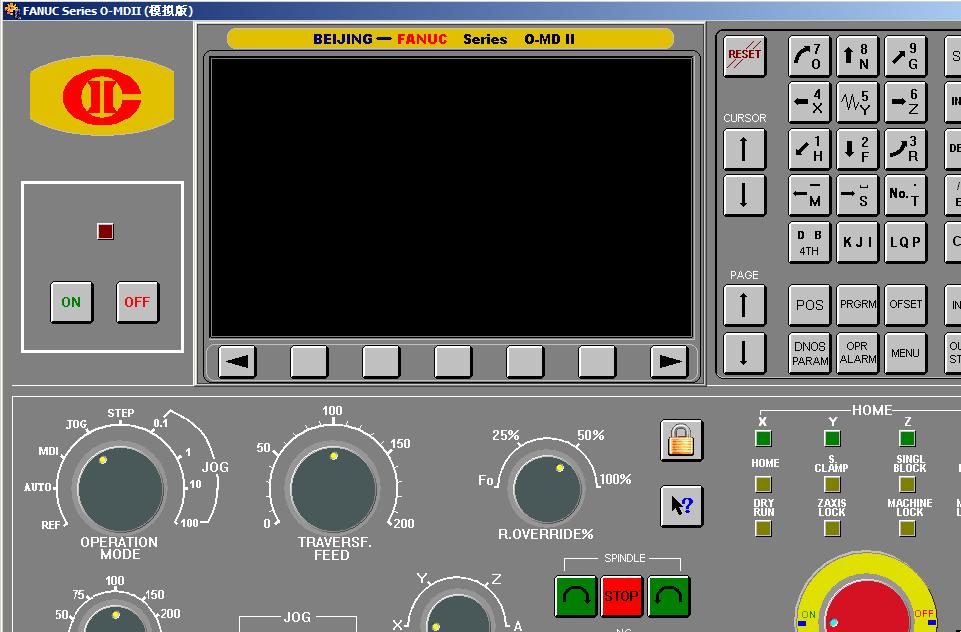Toggle the HOME indicator switch
Viewport: 961px width, 632px height.
click(x=763, y=484)
